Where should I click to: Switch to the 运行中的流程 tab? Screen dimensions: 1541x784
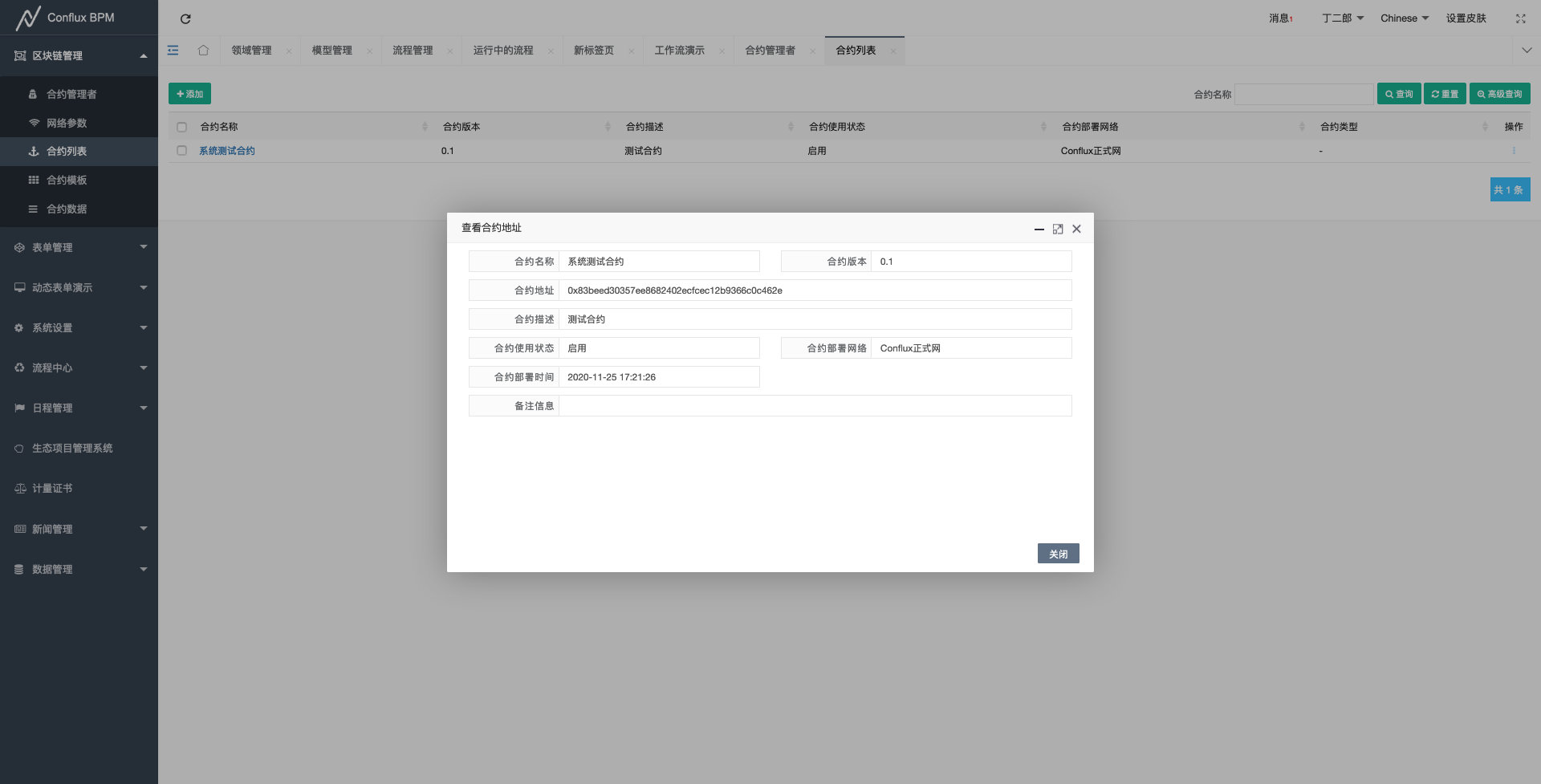503,51
